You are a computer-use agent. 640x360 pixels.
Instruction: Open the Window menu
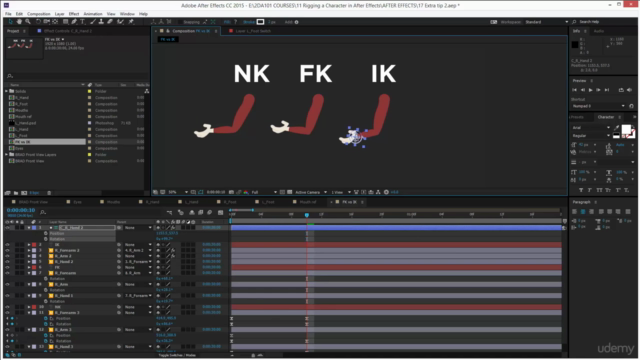click(127, 14)
